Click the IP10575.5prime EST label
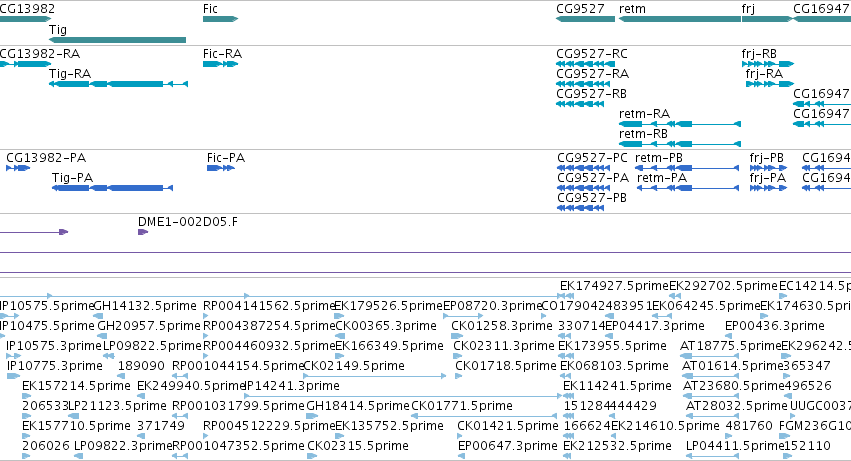This screenshot has height=461, width=851. tap(47, 306)
